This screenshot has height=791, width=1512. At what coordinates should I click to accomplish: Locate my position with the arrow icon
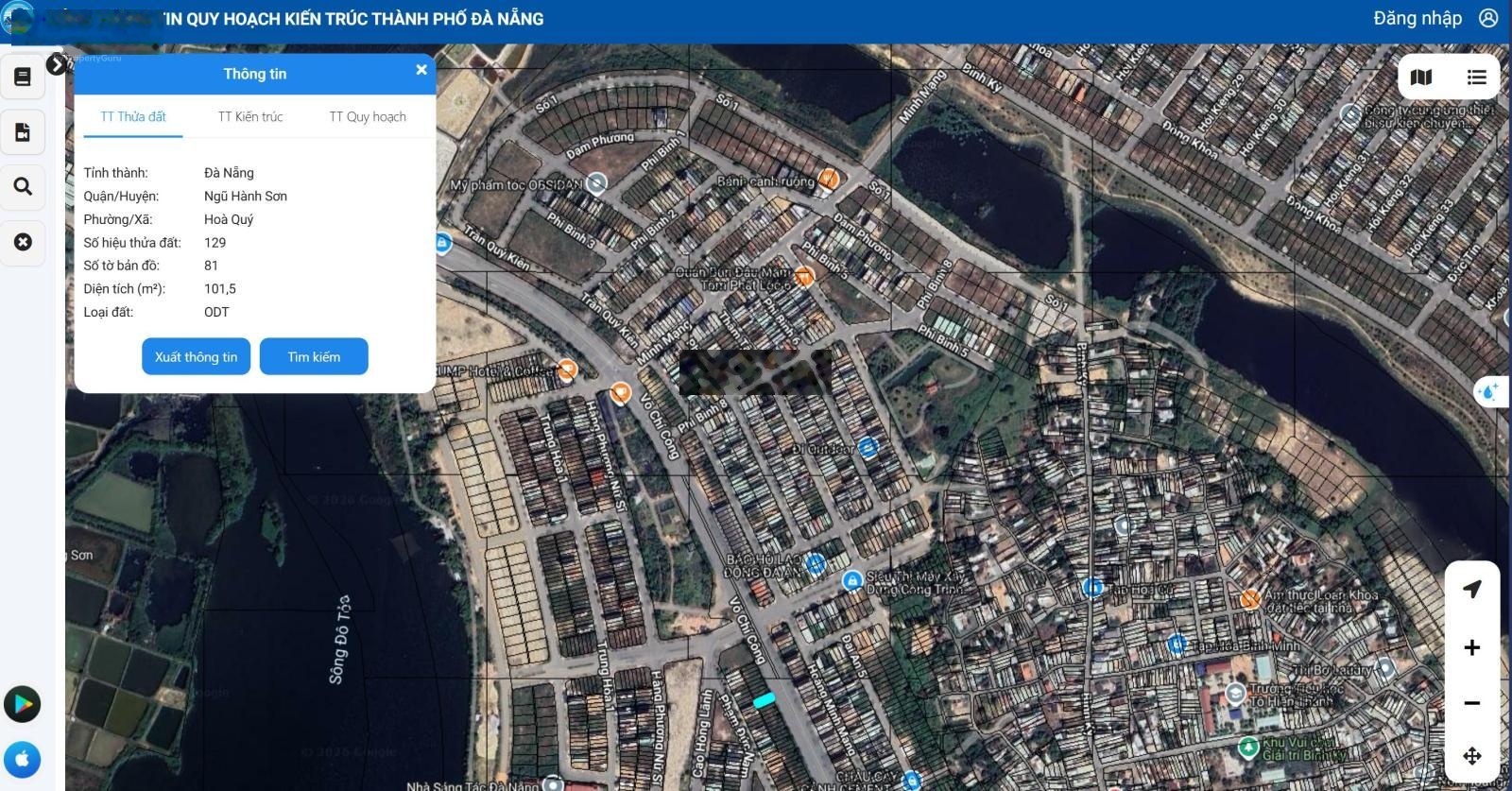[1472, 589]
